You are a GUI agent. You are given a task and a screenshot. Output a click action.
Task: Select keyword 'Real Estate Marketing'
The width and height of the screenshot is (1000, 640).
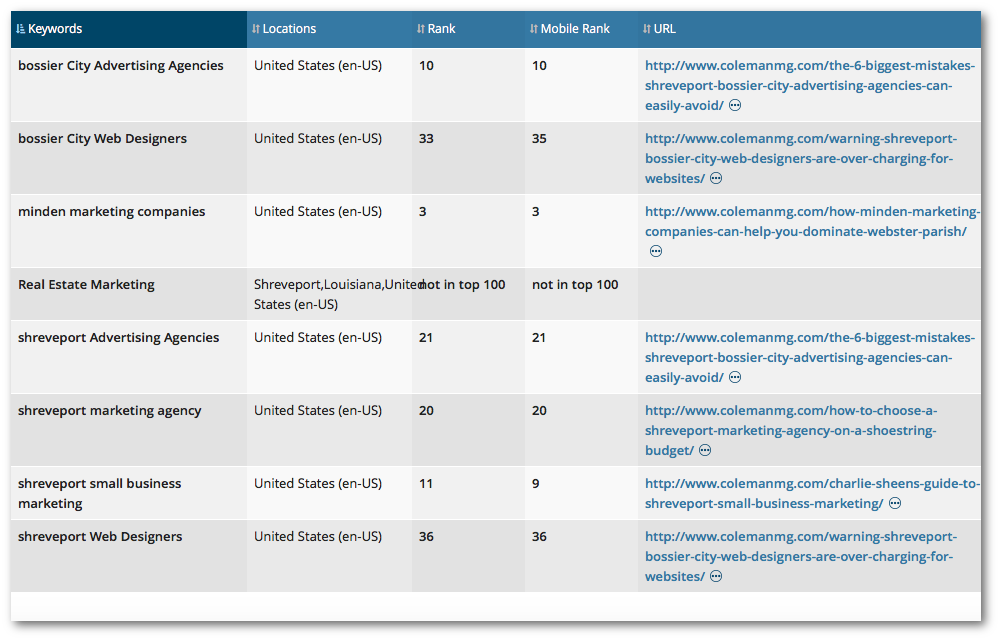86,285
